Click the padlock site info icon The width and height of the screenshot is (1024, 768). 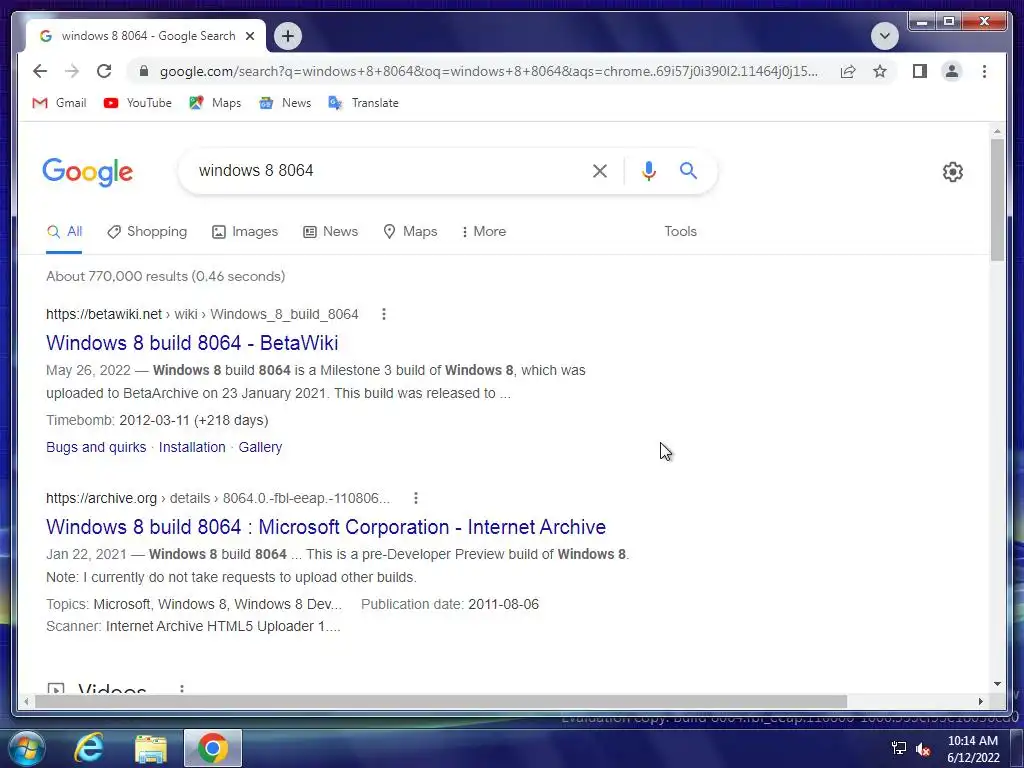144,71
